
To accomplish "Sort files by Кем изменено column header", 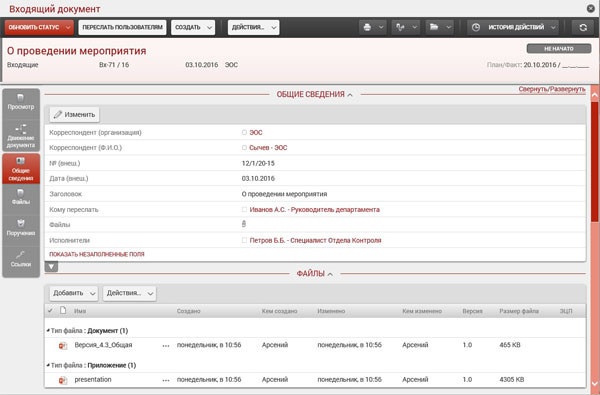I will point(422,311).
